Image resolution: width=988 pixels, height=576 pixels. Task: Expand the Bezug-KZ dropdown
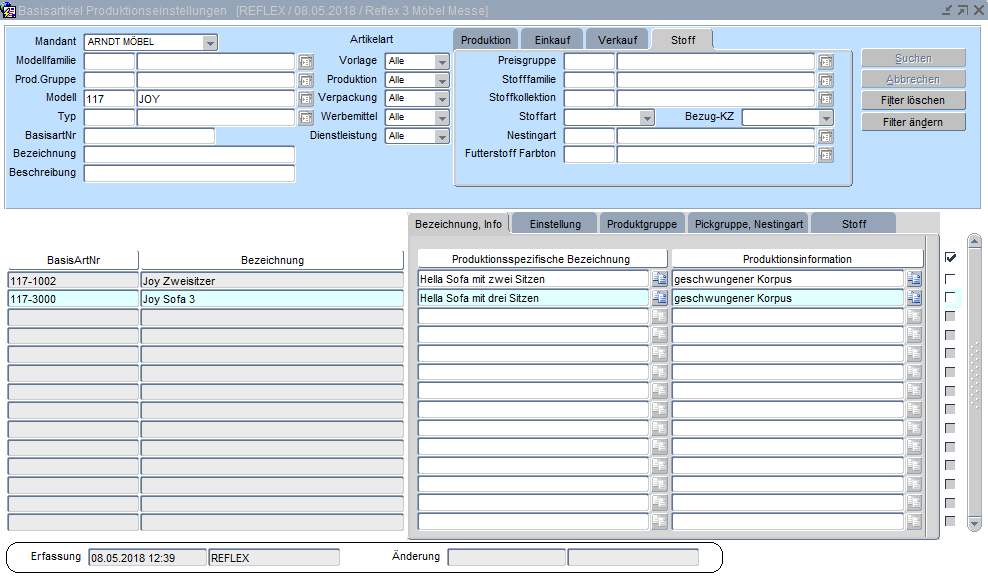[825, 118]
